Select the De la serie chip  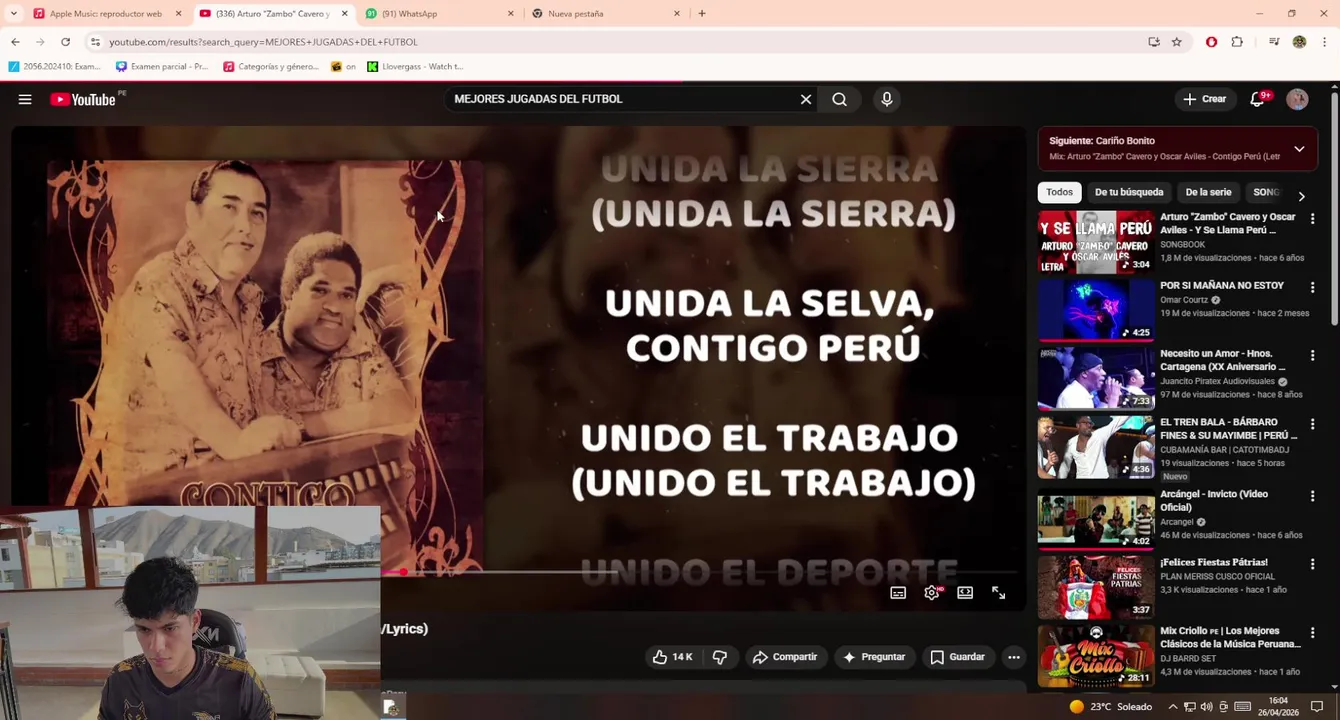pos(1208,192)
